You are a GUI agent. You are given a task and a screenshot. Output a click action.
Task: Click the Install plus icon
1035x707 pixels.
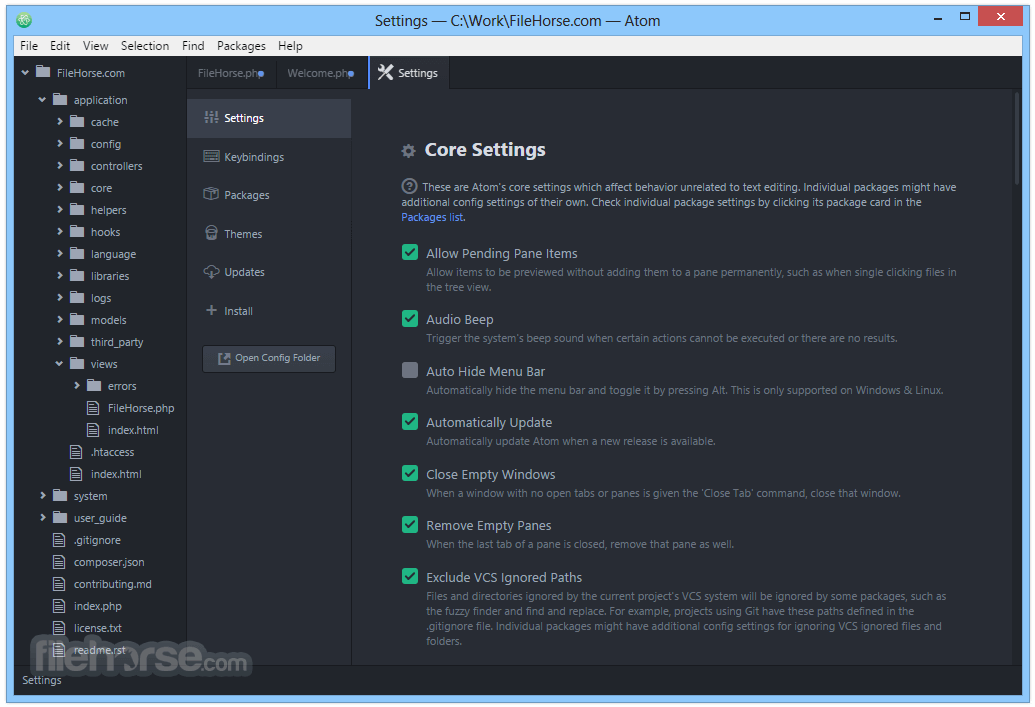[211, 310]
